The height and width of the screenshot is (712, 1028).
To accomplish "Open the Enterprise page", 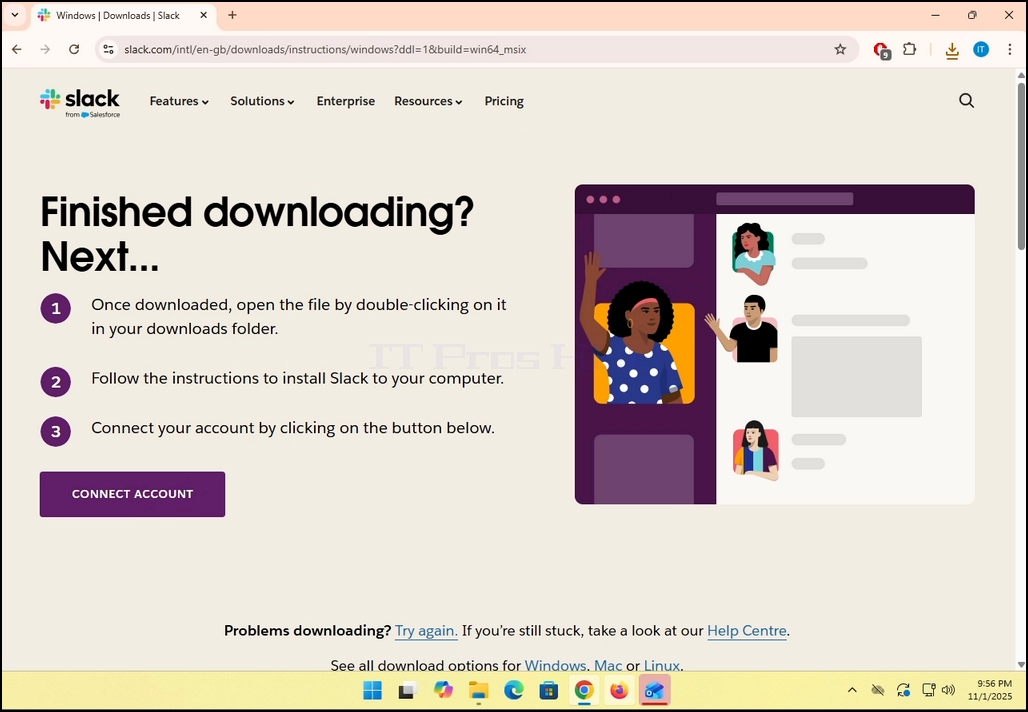I will (x=346, y=101).
